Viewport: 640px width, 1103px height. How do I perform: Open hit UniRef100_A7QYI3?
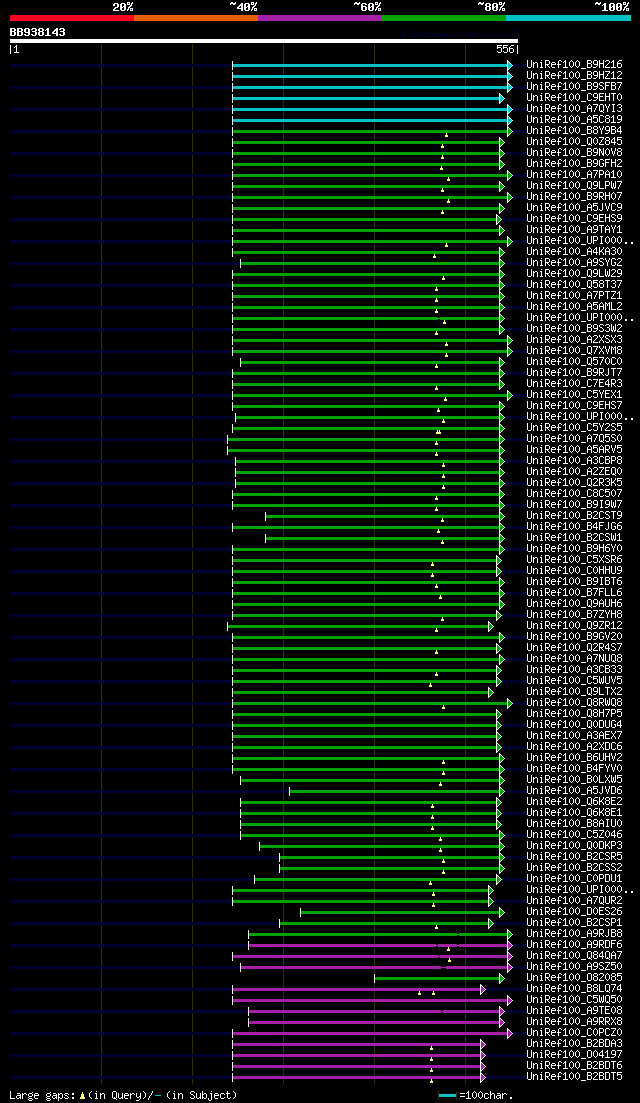574,108
